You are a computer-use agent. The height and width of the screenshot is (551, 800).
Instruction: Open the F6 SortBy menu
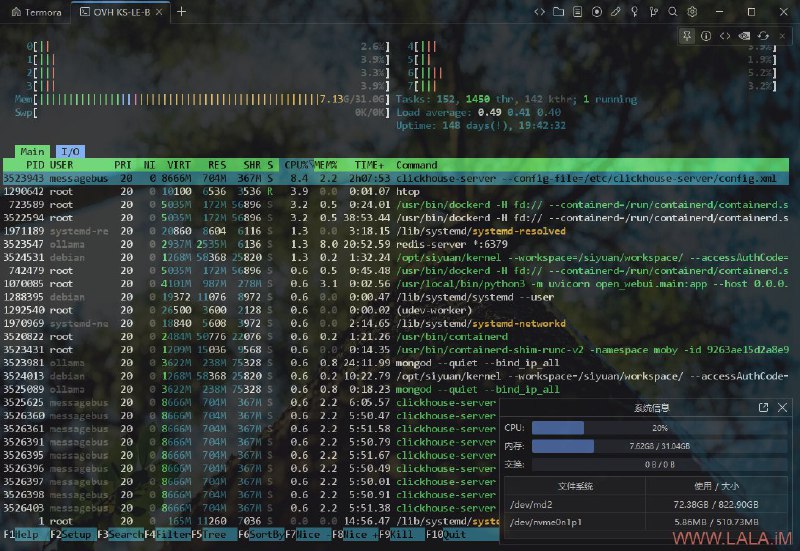264,534
